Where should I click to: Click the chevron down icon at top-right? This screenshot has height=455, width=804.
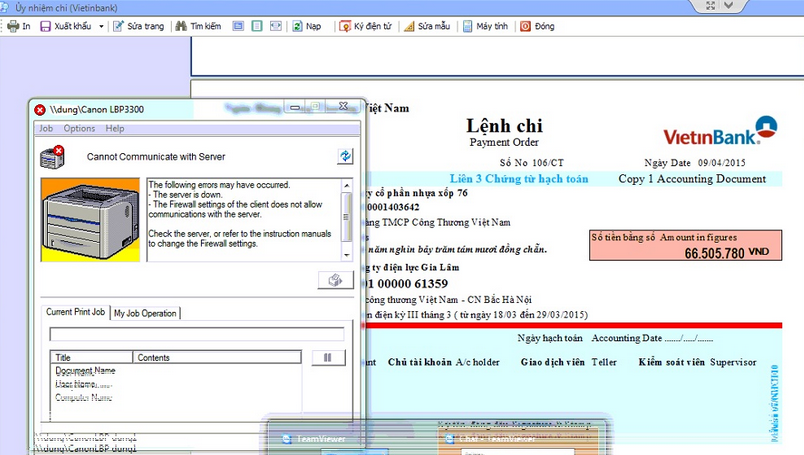coord(729,6)
